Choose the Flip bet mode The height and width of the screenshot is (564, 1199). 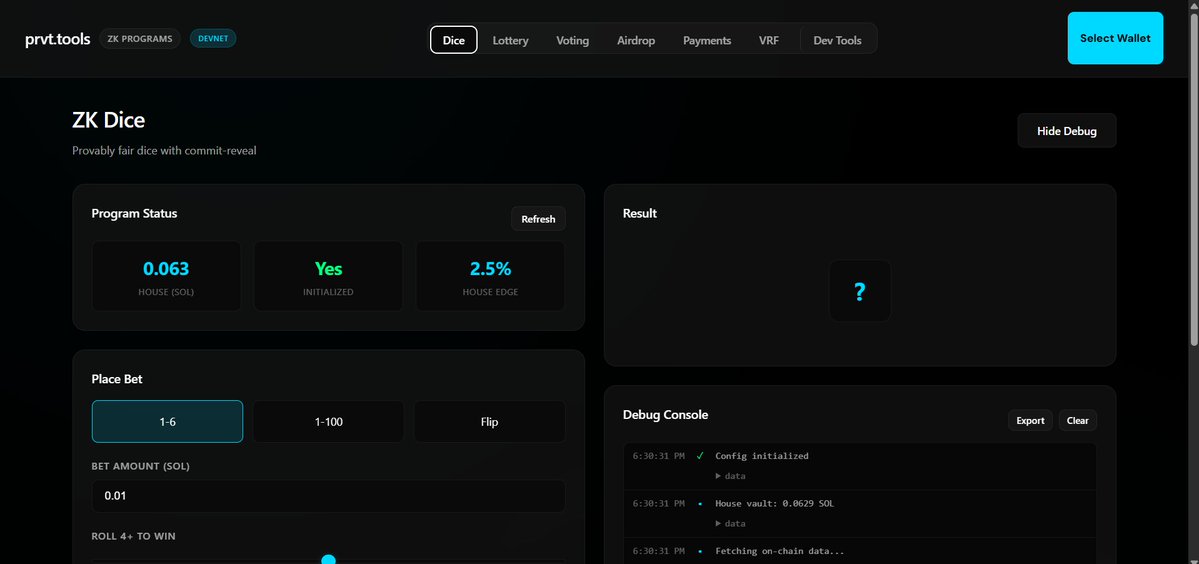[x=489, y=421]
